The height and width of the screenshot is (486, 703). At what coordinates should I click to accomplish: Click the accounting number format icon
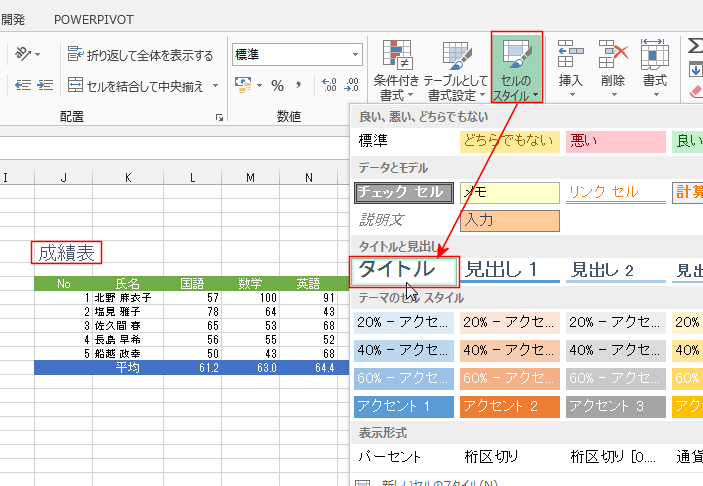(243, 86)
